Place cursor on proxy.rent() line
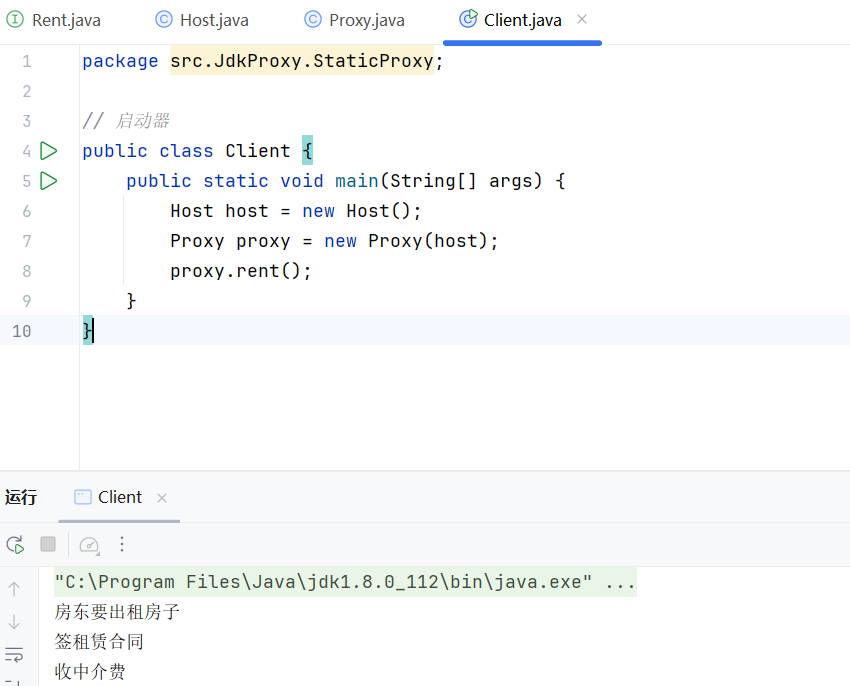Screen dimensions: 850x686 (241, 271)
